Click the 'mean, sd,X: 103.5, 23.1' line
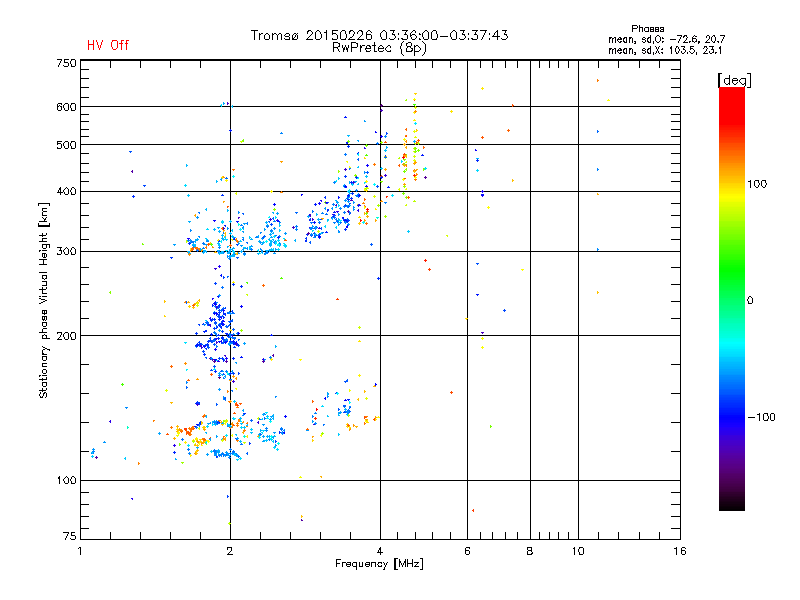The width and height of the screenshot is (800, 600). pyautogui.click(x=665, y=50)
